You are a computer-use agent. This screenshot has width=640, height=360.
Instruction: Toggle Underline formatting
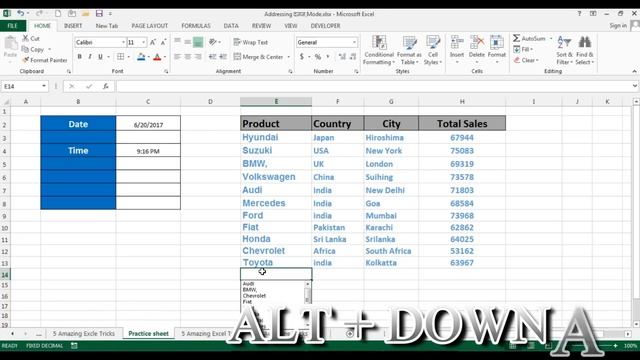coord(100,56)
